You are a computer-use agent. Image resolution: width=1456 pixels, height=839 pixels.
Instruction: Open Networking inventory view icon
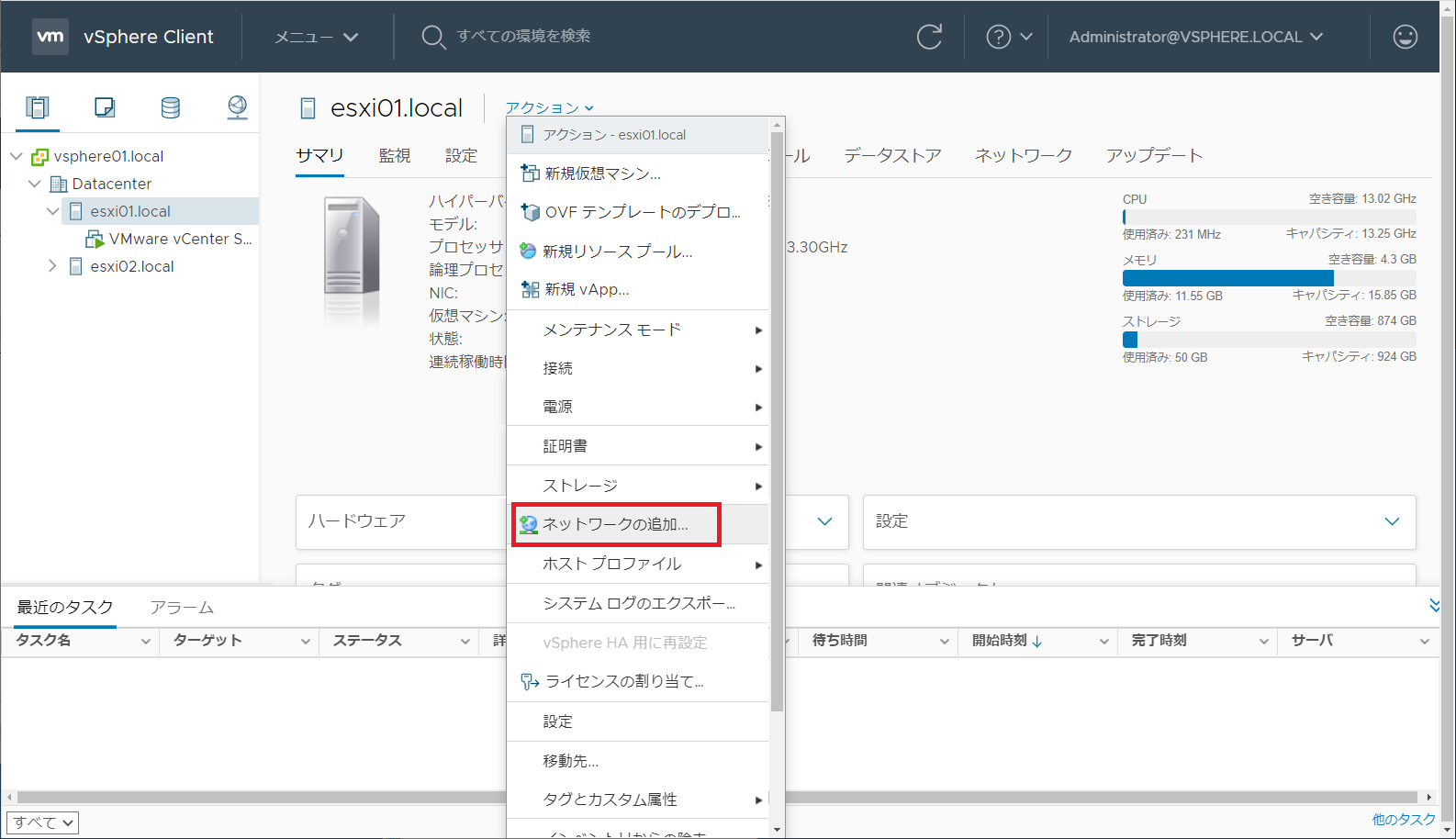[237, 107]
